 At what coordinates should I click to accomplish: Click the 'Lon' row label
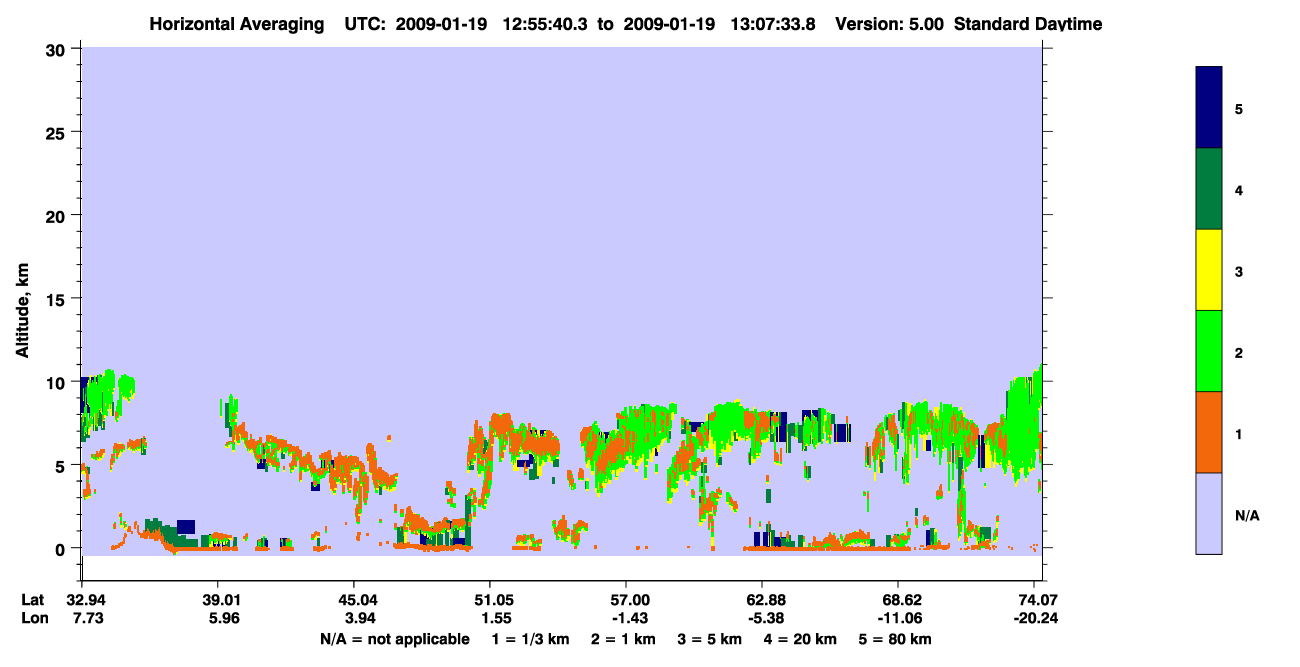tap(34, 618)
